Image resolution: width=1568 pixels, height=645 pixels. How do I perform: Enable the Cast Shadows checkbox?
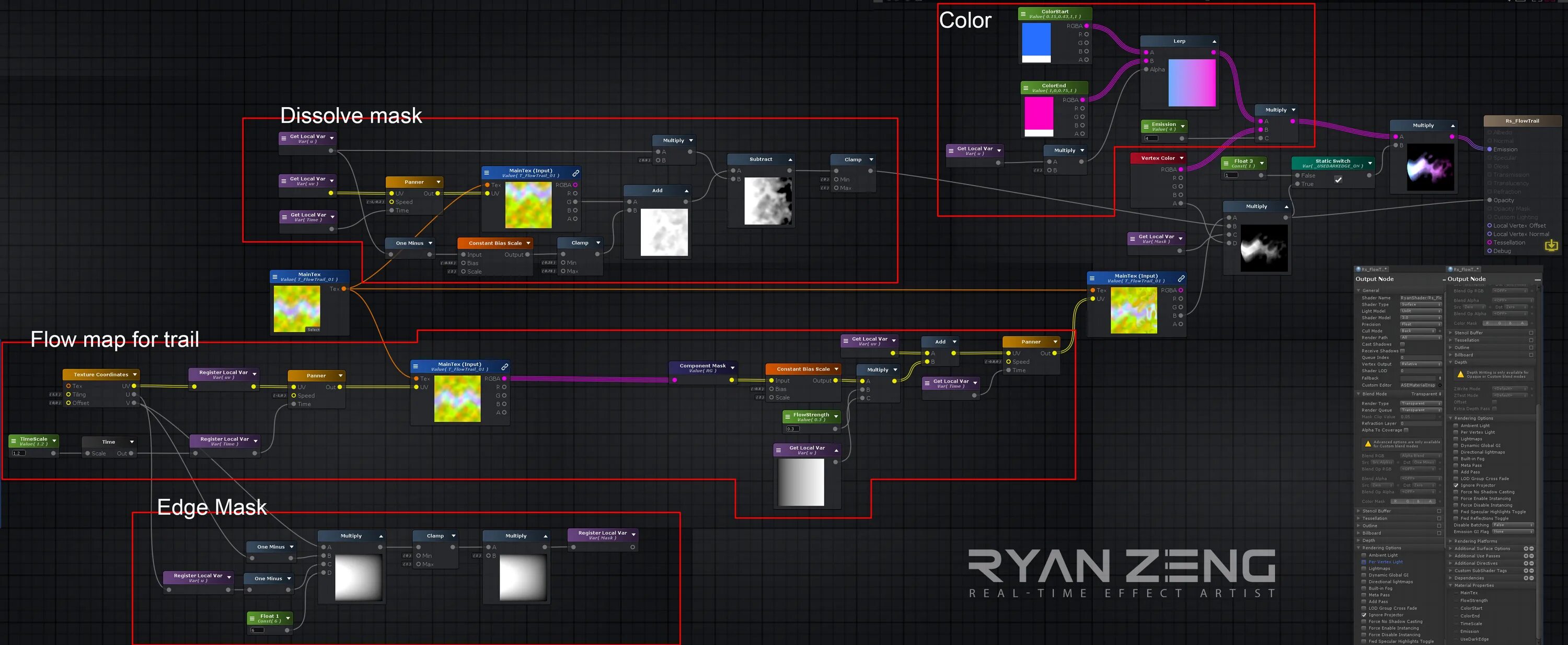click(x=1402, y=344)
